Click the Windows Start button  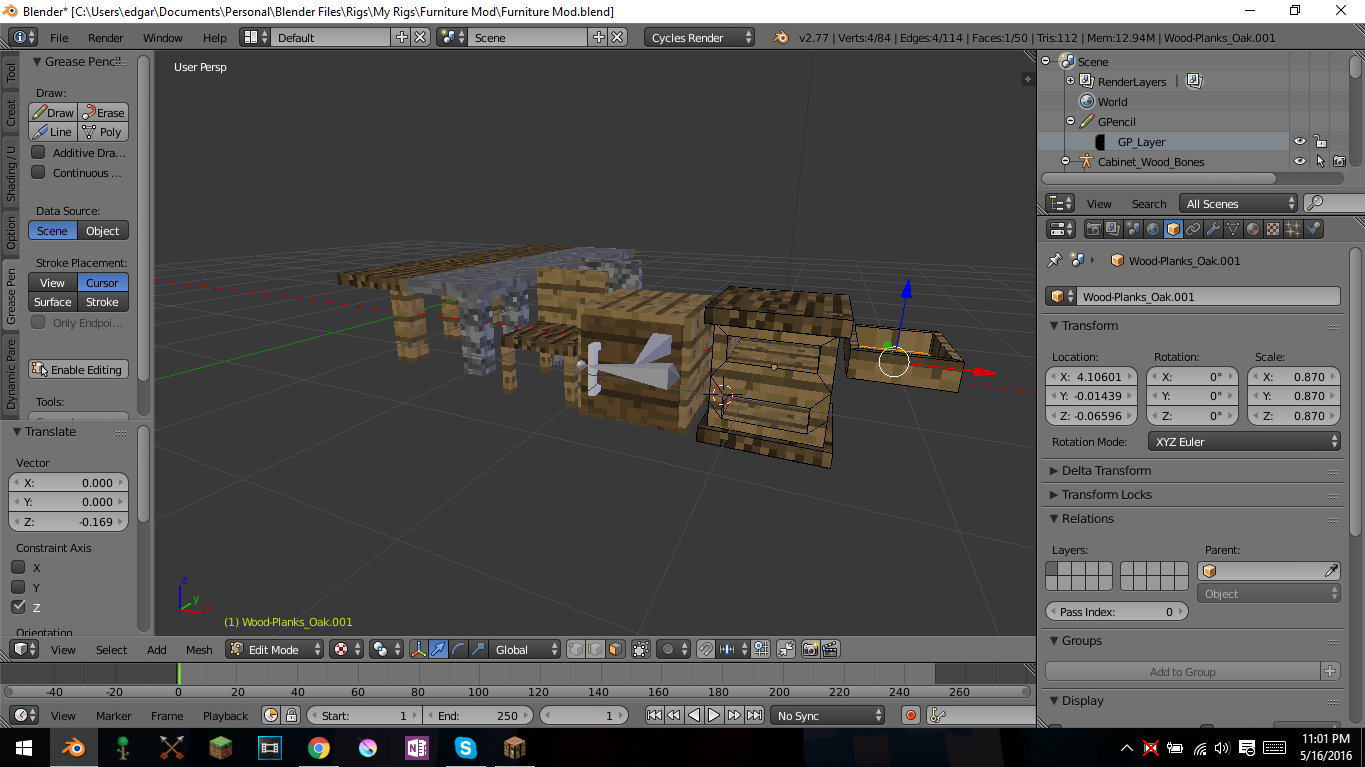tap(24, 747)
